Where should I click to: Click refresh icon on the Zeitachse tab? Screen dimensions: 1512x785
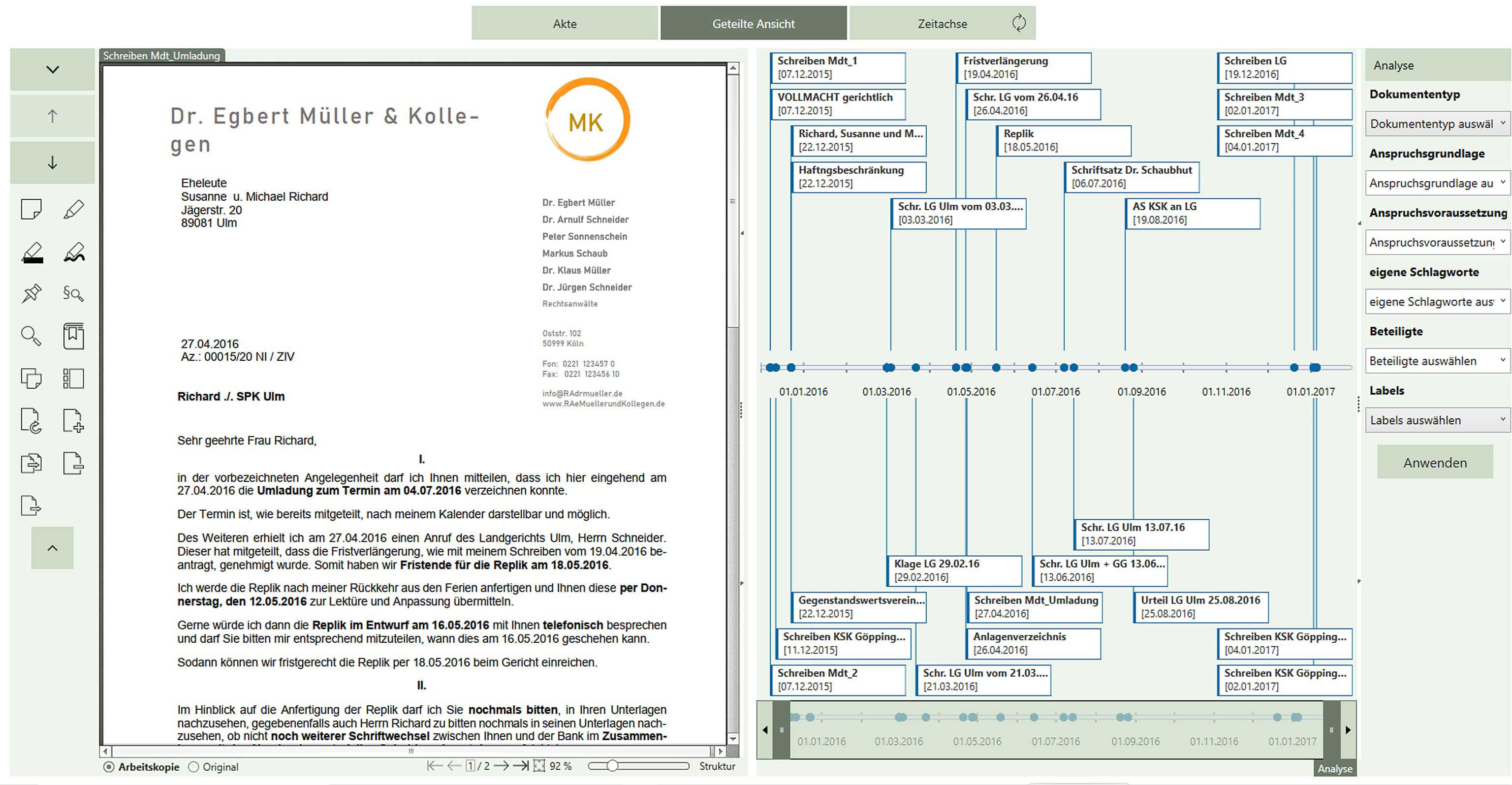pyautogui.click(x=1018, y=23)
